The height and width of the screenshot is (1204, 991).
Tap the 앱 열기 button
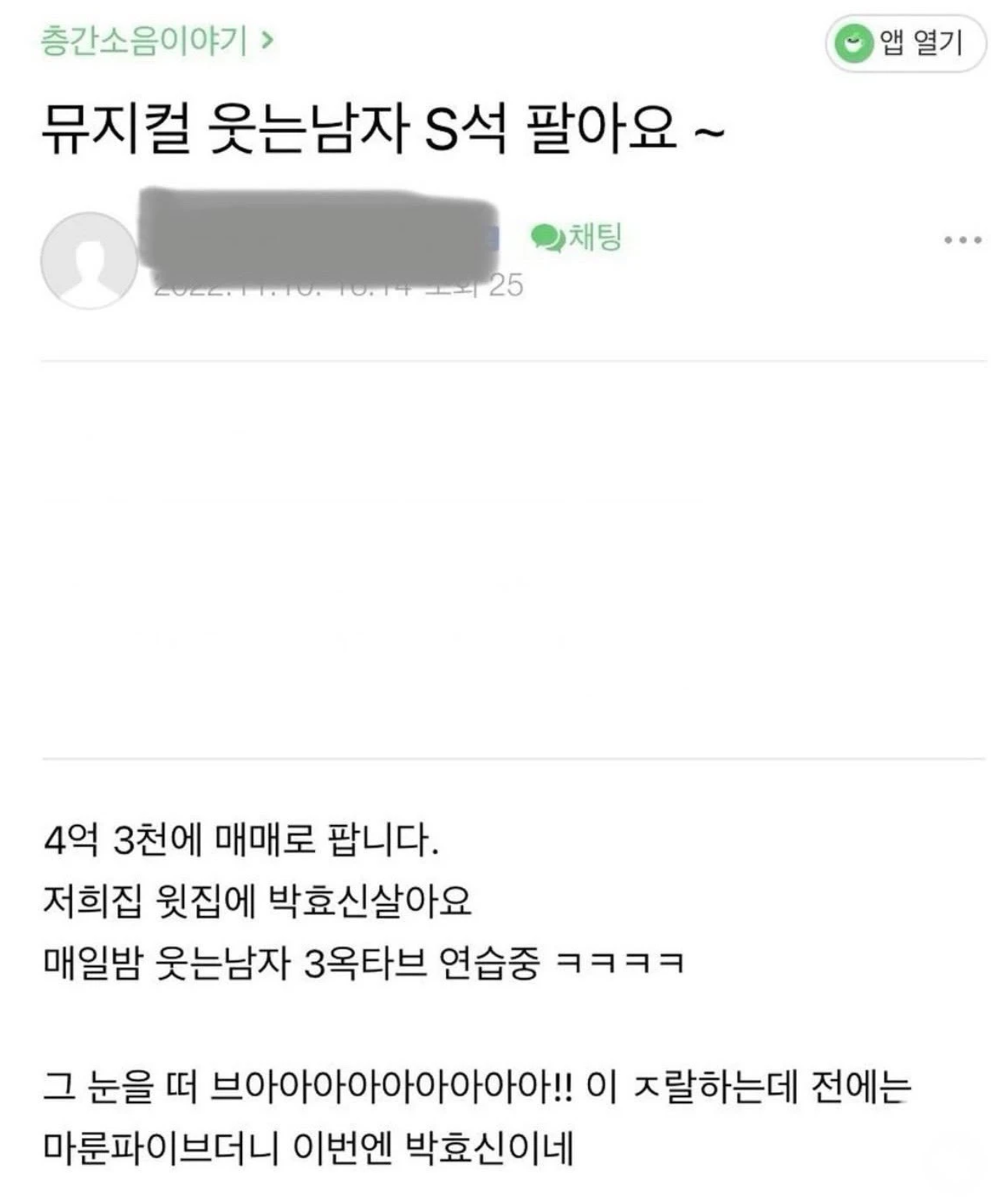905,44
